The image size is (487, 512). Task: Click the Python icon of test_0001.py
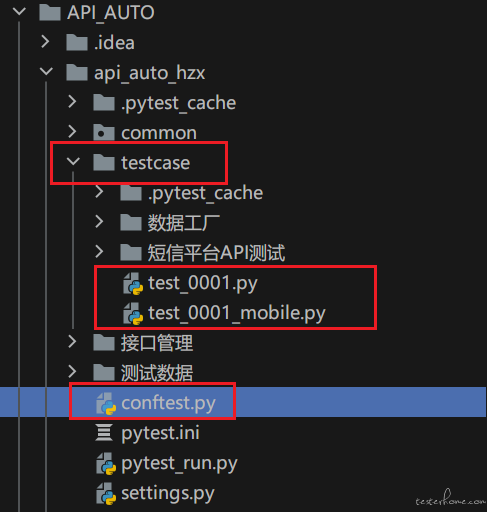133,283
